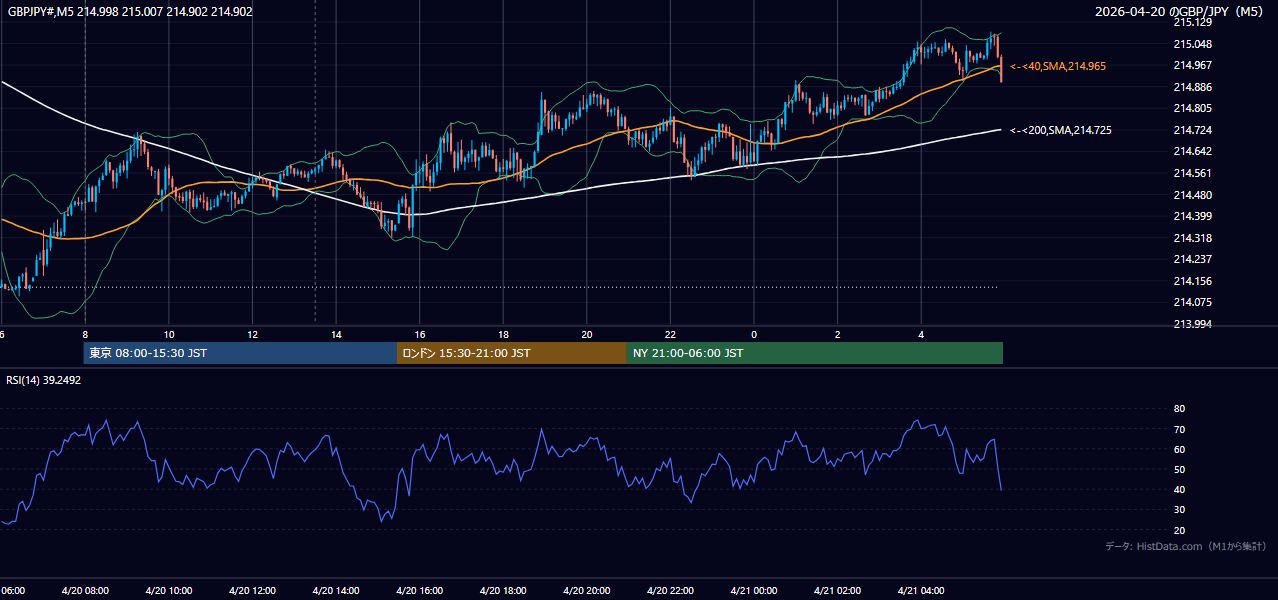Viewport: 1278px width, 600px height.
Task: Click the 4/21 02:00 date label
Action: [837, 591]
